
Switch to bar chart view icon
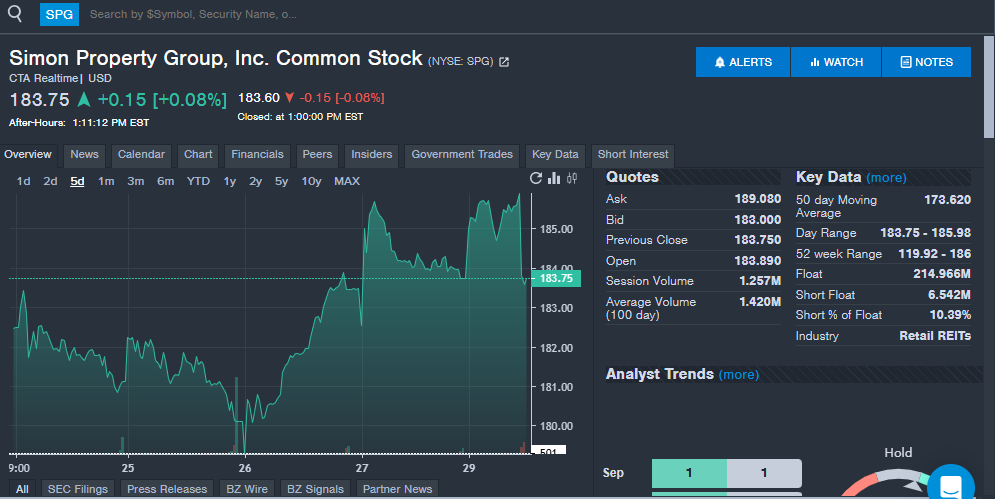tap(554, 179)
